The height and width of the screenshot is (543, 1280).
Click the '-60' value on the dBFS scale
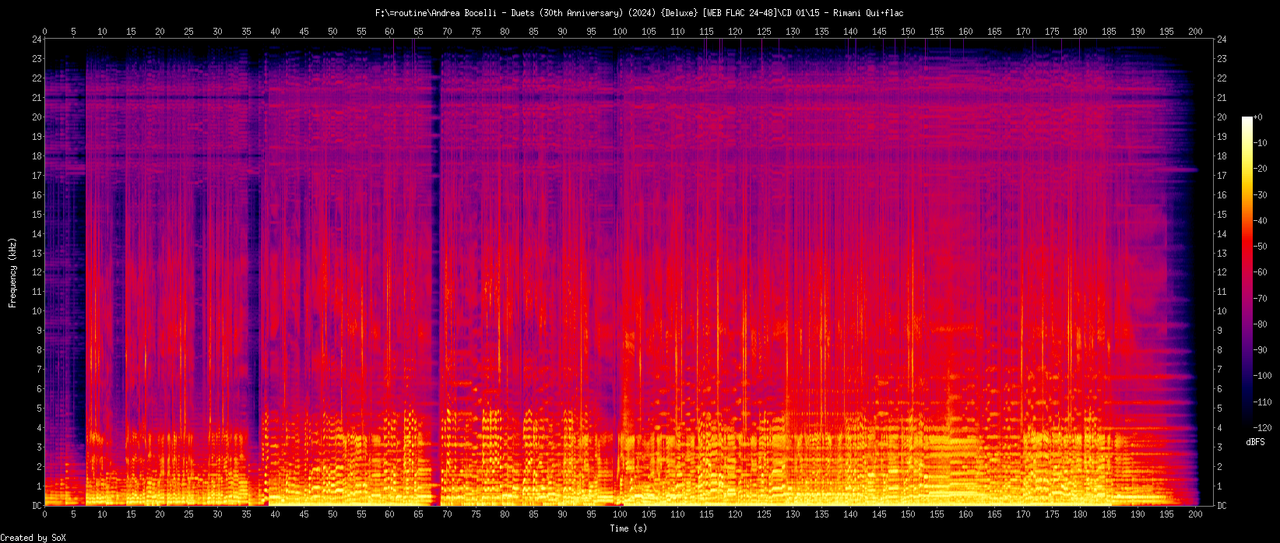click(1260, 272)
